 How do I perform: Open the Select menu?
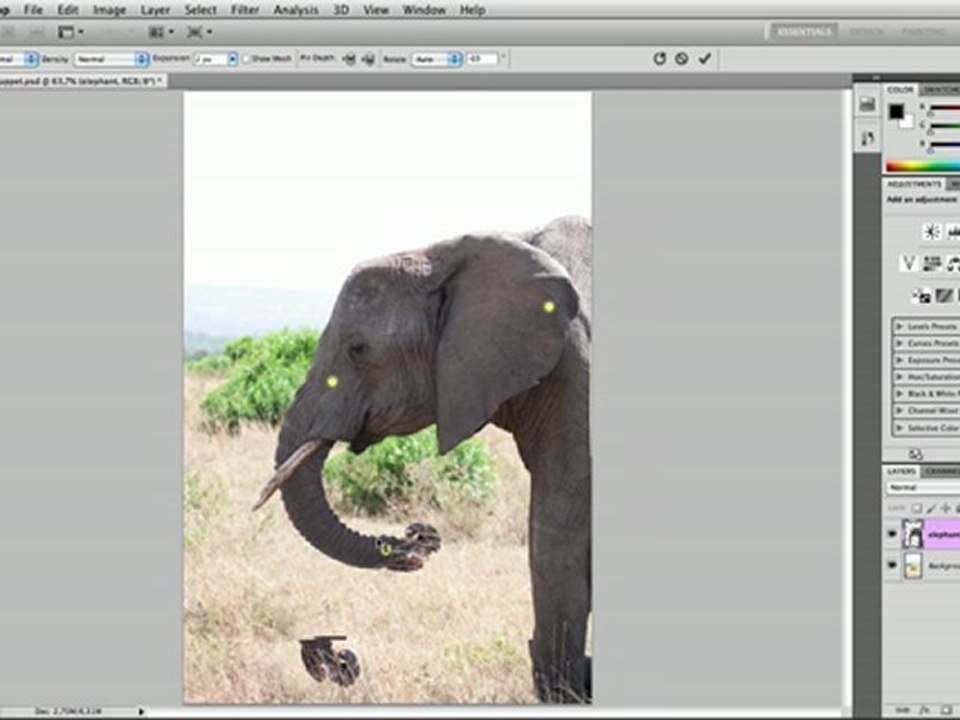[200, 10]
